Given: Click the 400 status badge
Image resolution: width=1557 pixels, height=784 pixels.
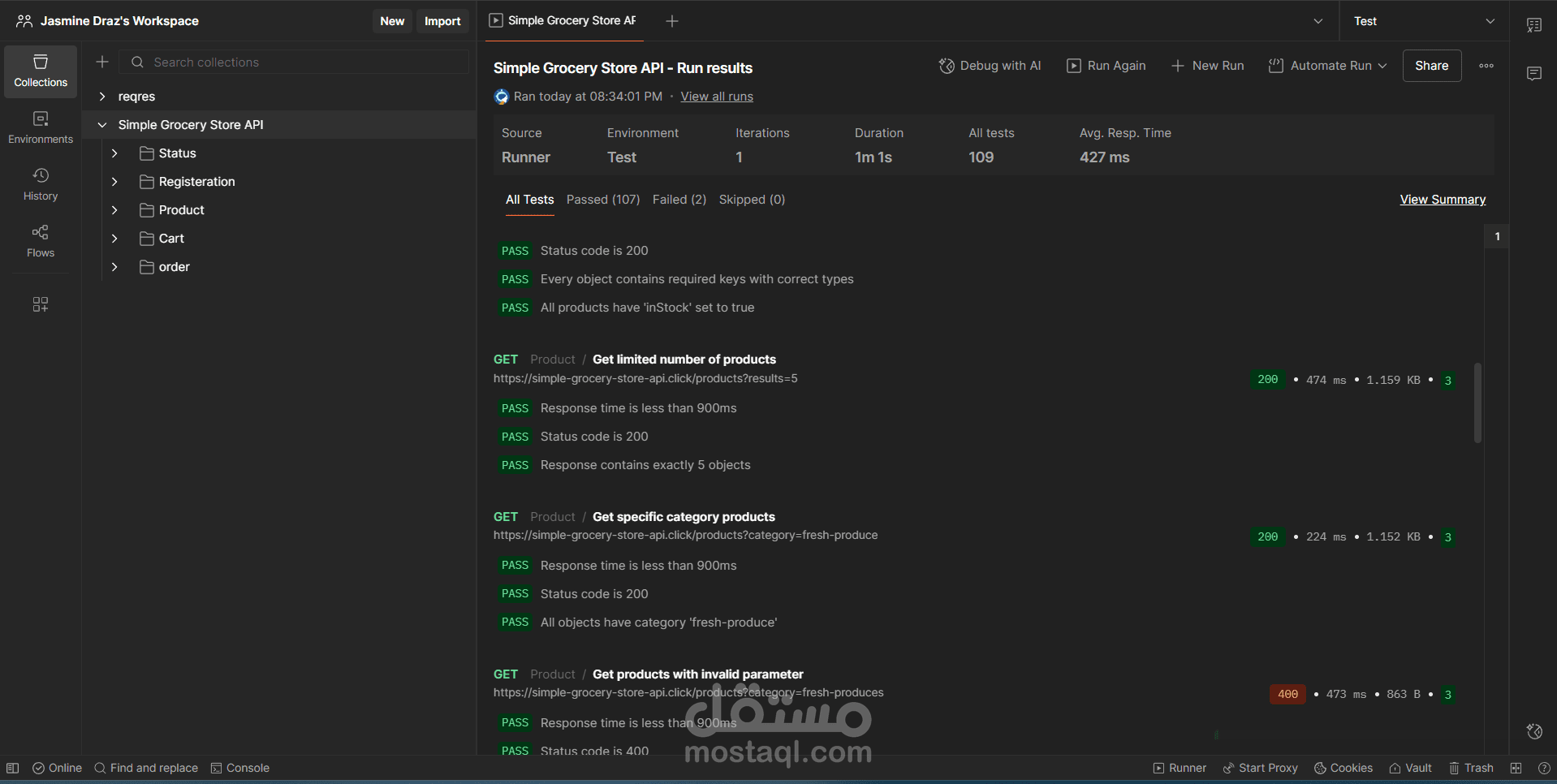Looking at the screenshot, I should (1287, 695).
